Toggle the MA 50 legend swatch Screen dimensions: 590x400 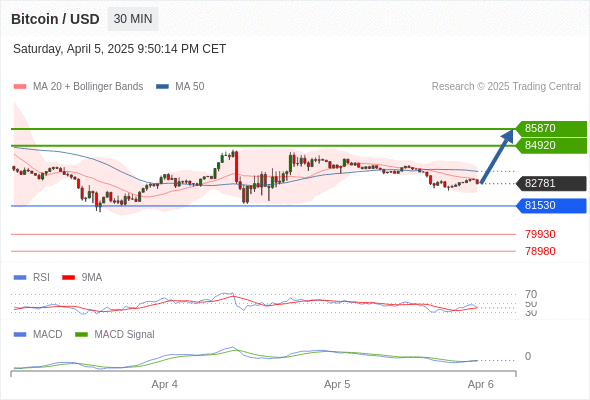coord(162,87)
